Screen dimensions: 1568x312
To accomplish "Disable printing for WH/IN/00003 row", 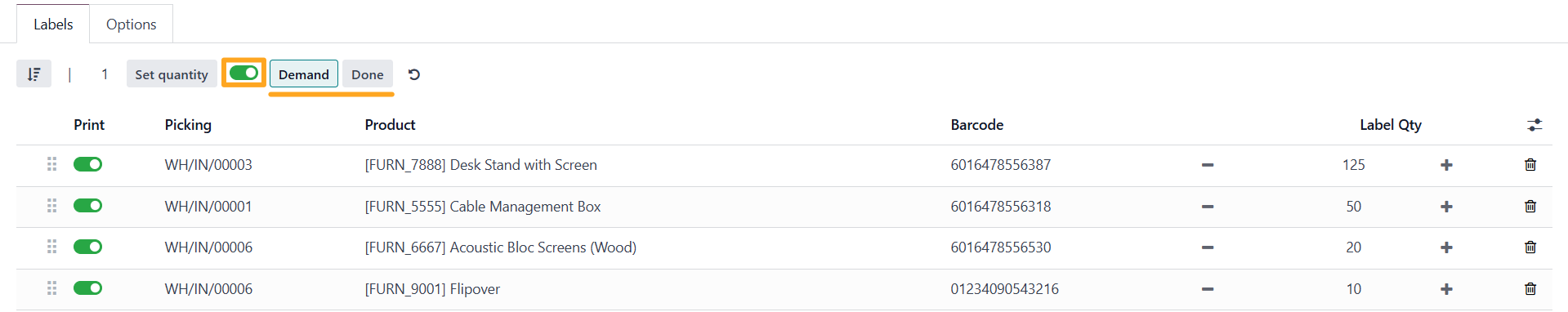I will point(87,164).
